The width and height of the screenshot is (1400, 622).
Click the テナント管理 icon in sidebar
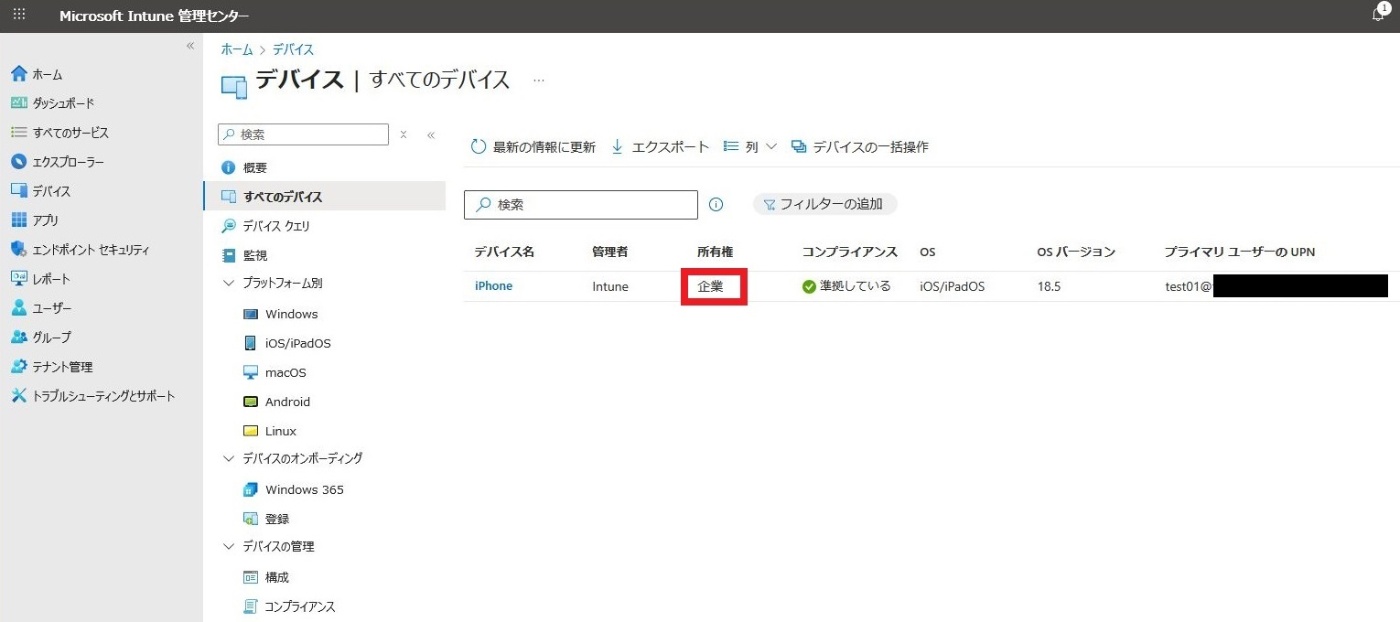[18, 367]
